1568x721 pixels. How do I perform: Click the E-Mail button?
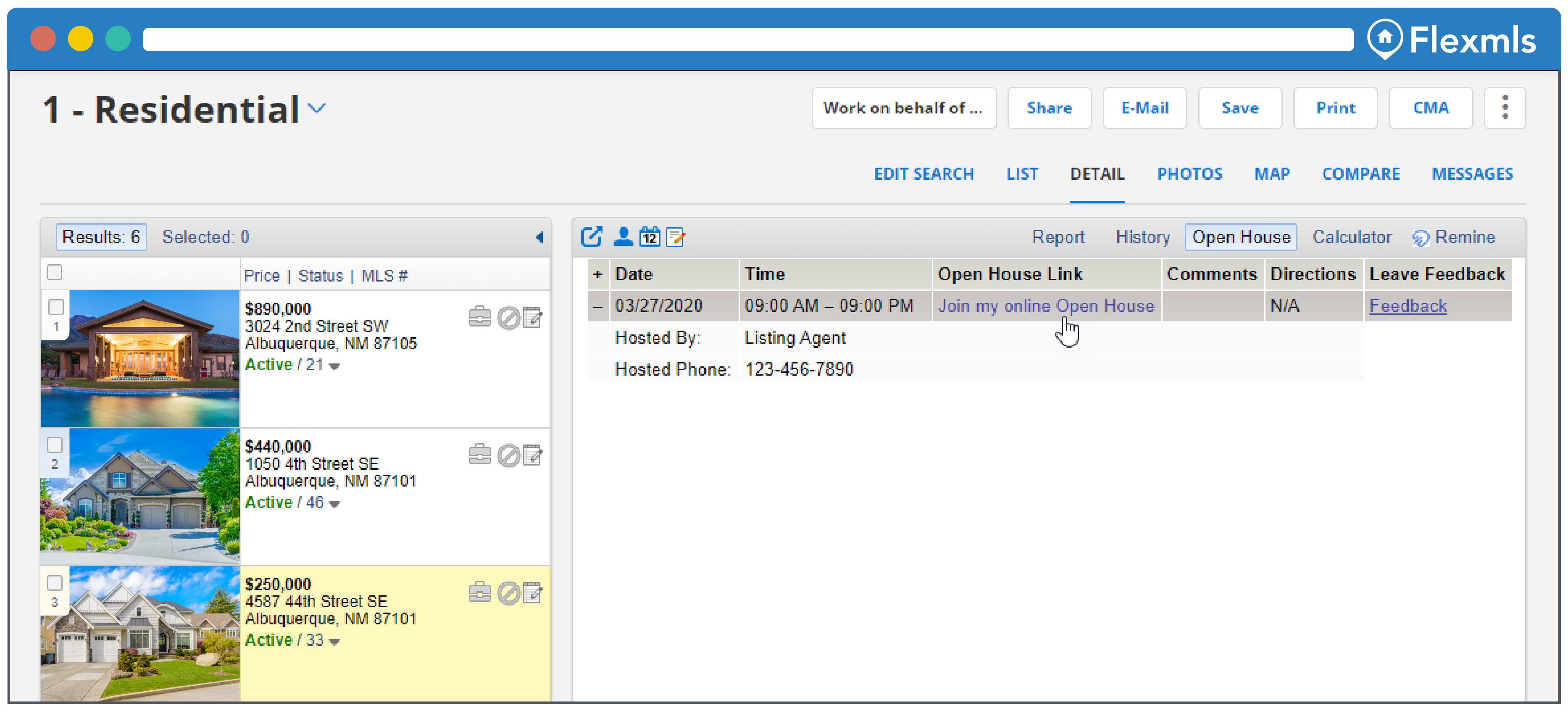click(x=1144, y=108)
